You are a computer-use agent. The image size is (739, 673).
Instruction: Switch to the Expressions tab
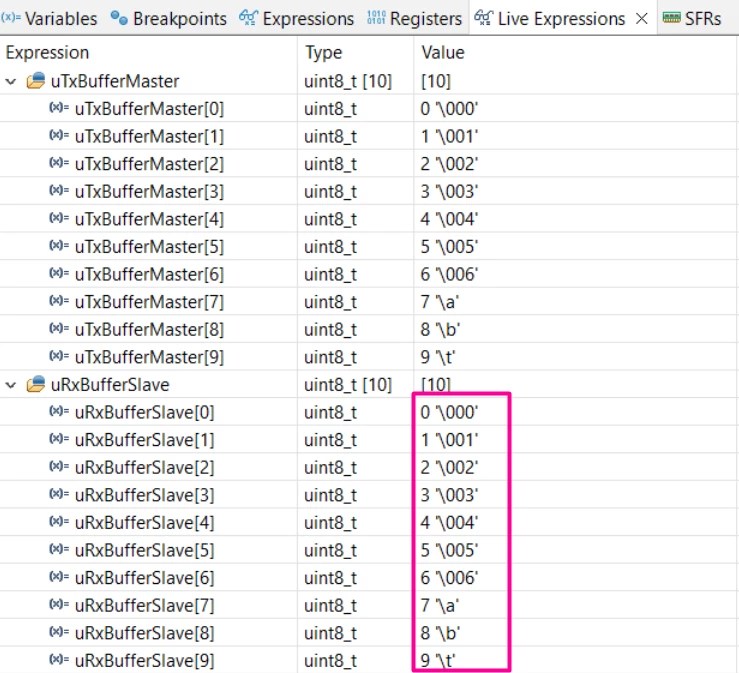[x=296, y=19]
